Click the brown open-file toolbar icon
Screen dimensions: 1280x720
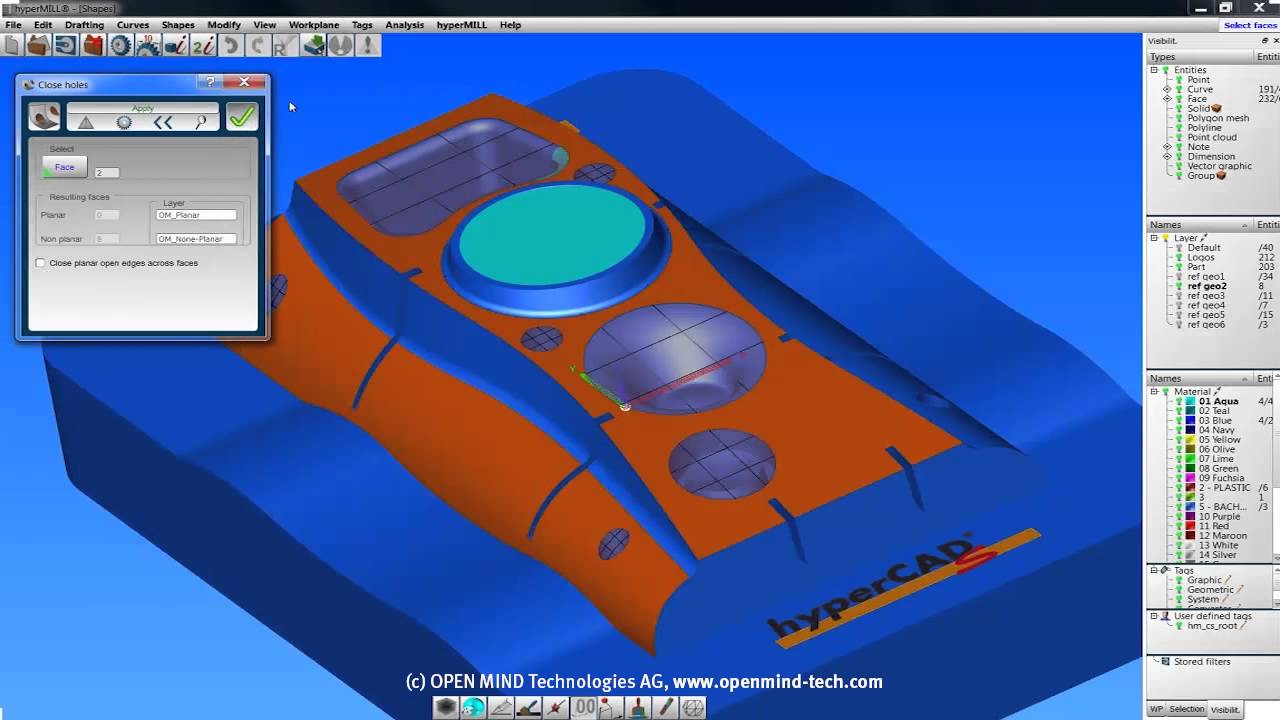point(38,45)
